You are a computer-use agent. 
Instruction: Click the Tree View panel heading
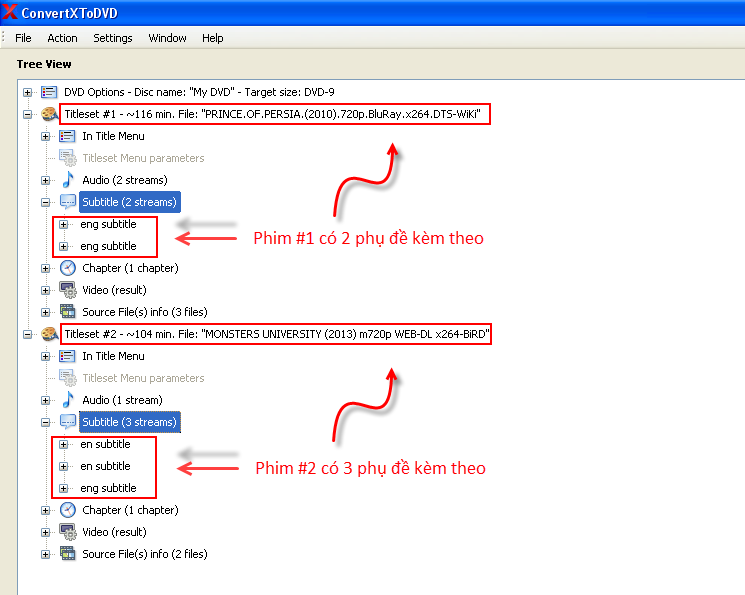click(44, 64)
